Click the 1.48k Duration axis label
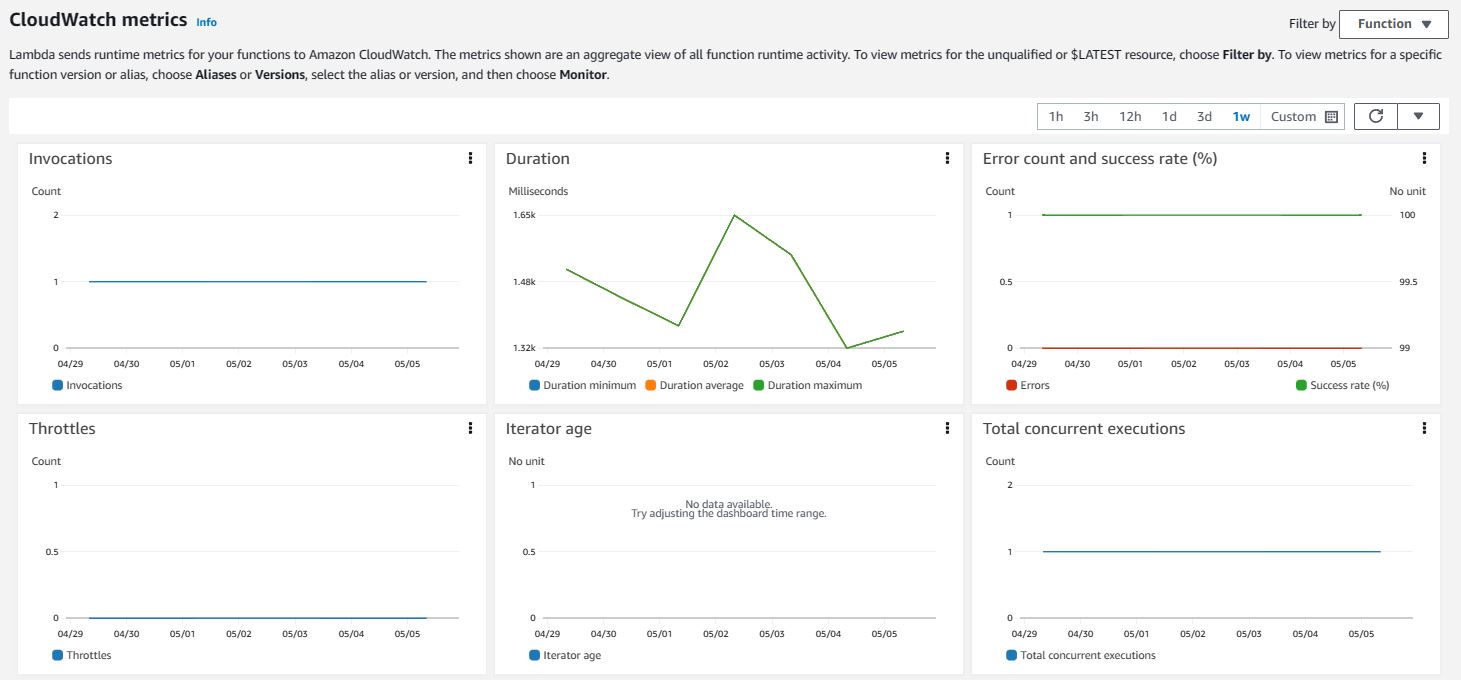The width and height of the screenshot is (1461, 680). (x=524, y=282)
